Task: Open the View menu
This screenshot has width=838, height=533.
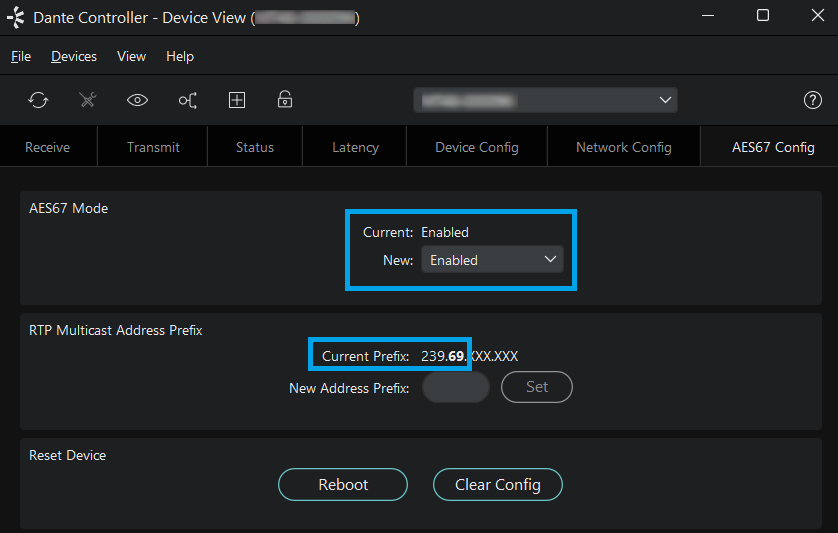Action: coord(131,56)
